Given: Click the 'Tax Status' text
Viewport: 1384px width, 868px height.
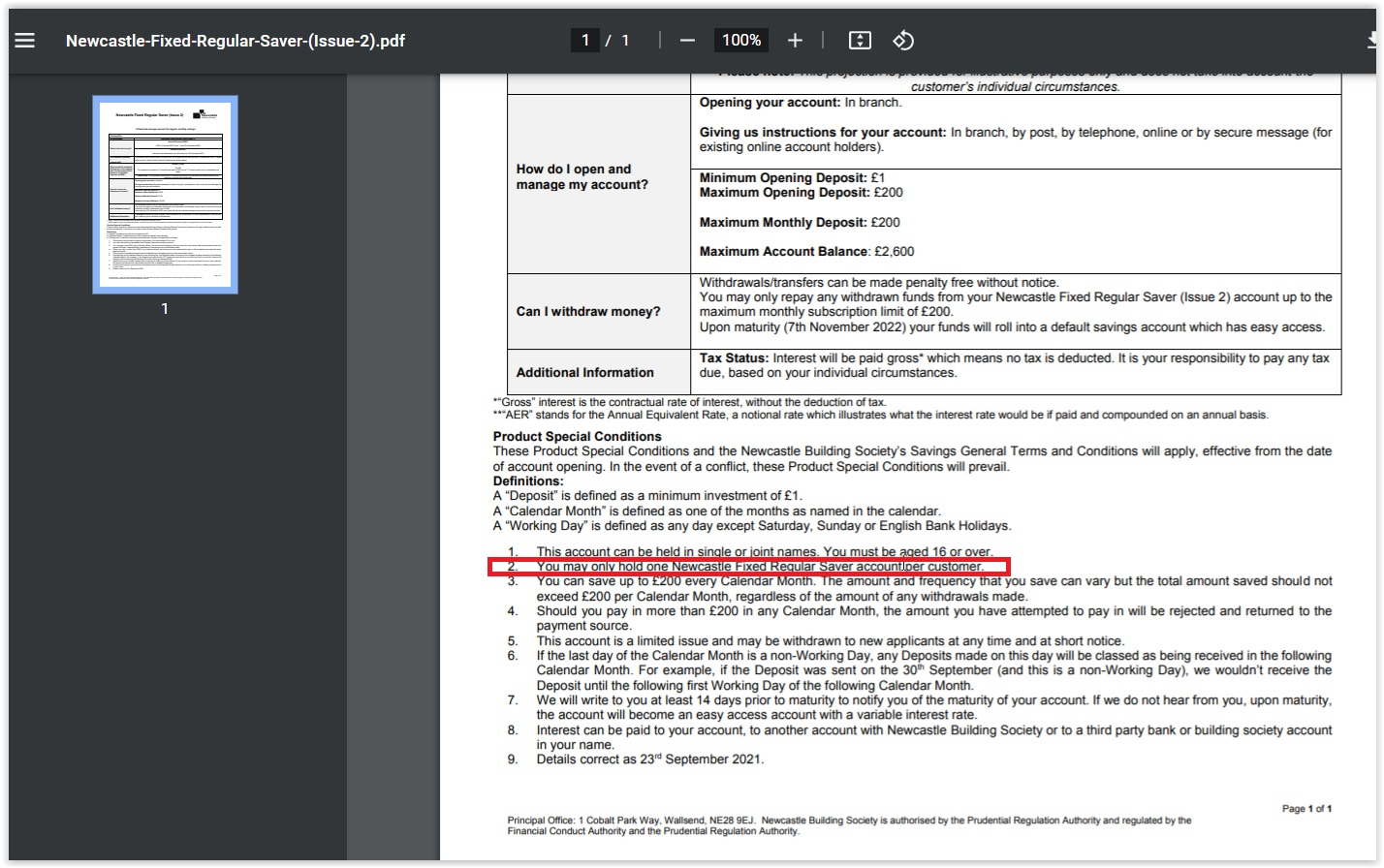Looking at the screenshot, I should point(734,358).
